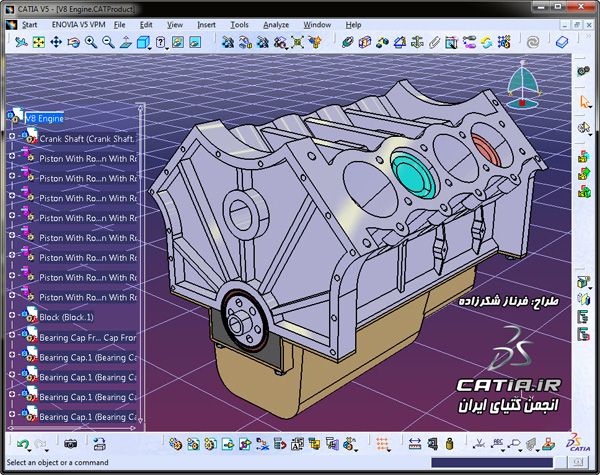Expand the Crank Shaft tree node
The width and height of the screenshot is (600, 475).
click(x=12, y=136)
